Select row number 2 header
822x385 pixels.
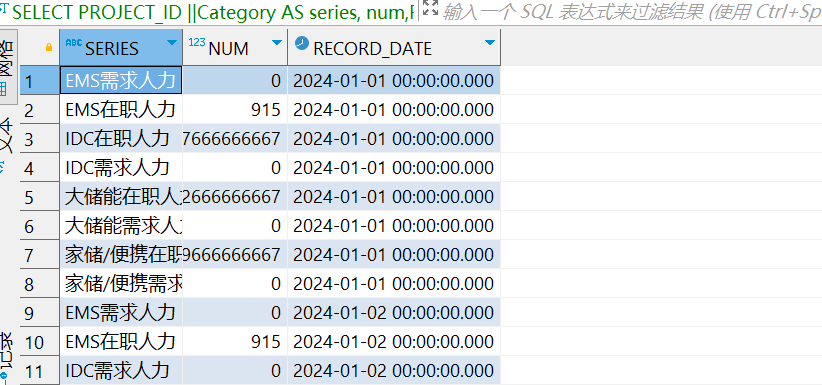point(40,110)
